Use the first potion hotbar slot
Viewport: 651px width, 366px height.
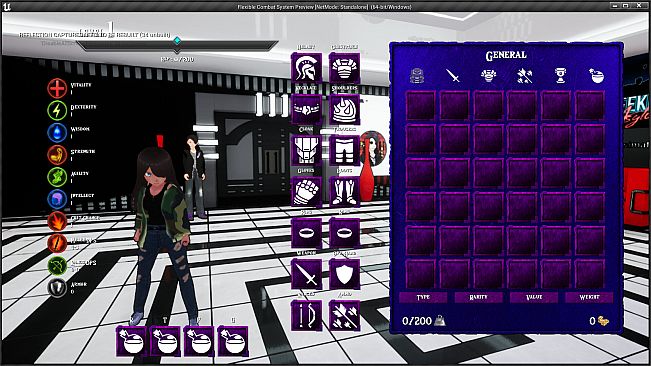pyautogui.click(x=131, y=342)
